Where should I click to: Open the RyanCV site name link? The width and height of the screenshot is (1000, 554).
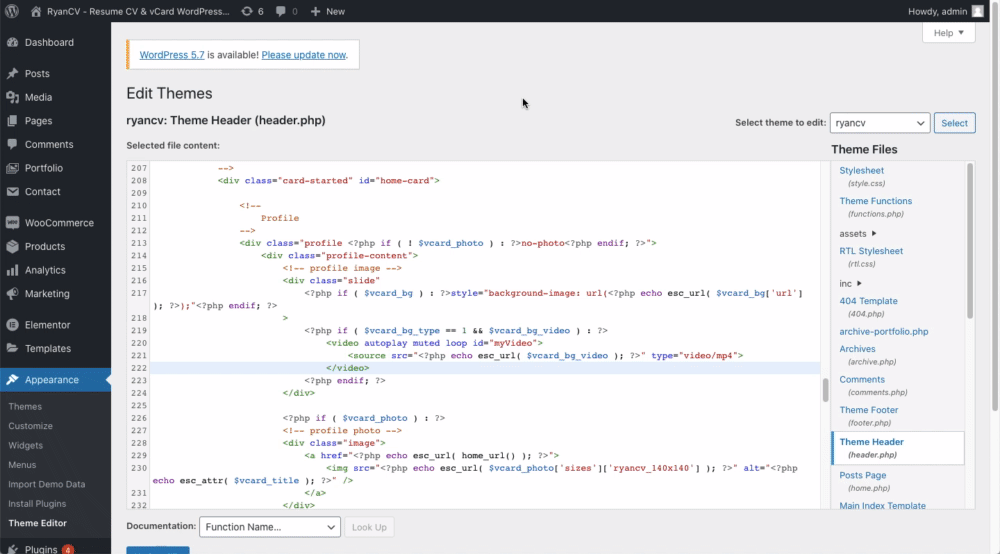(x=138, y=11)
